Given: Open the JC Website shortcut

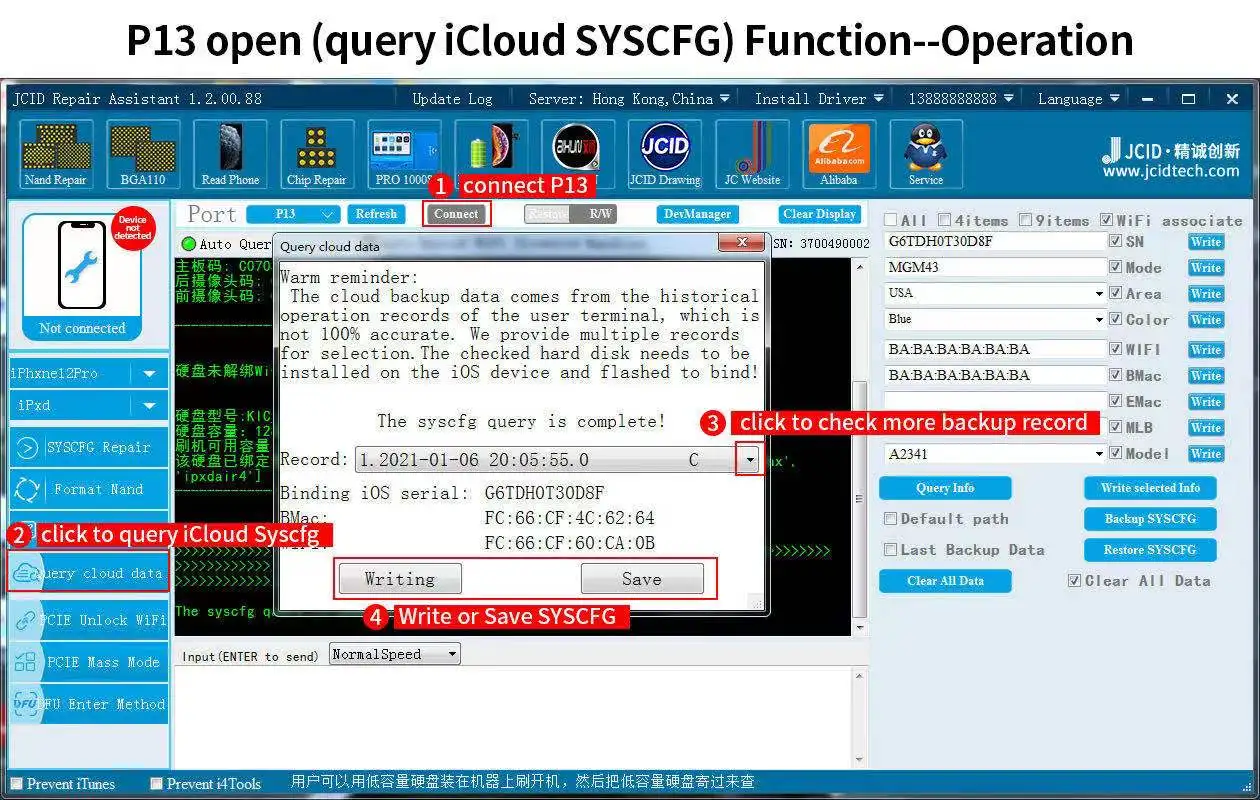Looking at the screenshot, I should [x=752, y=154].
